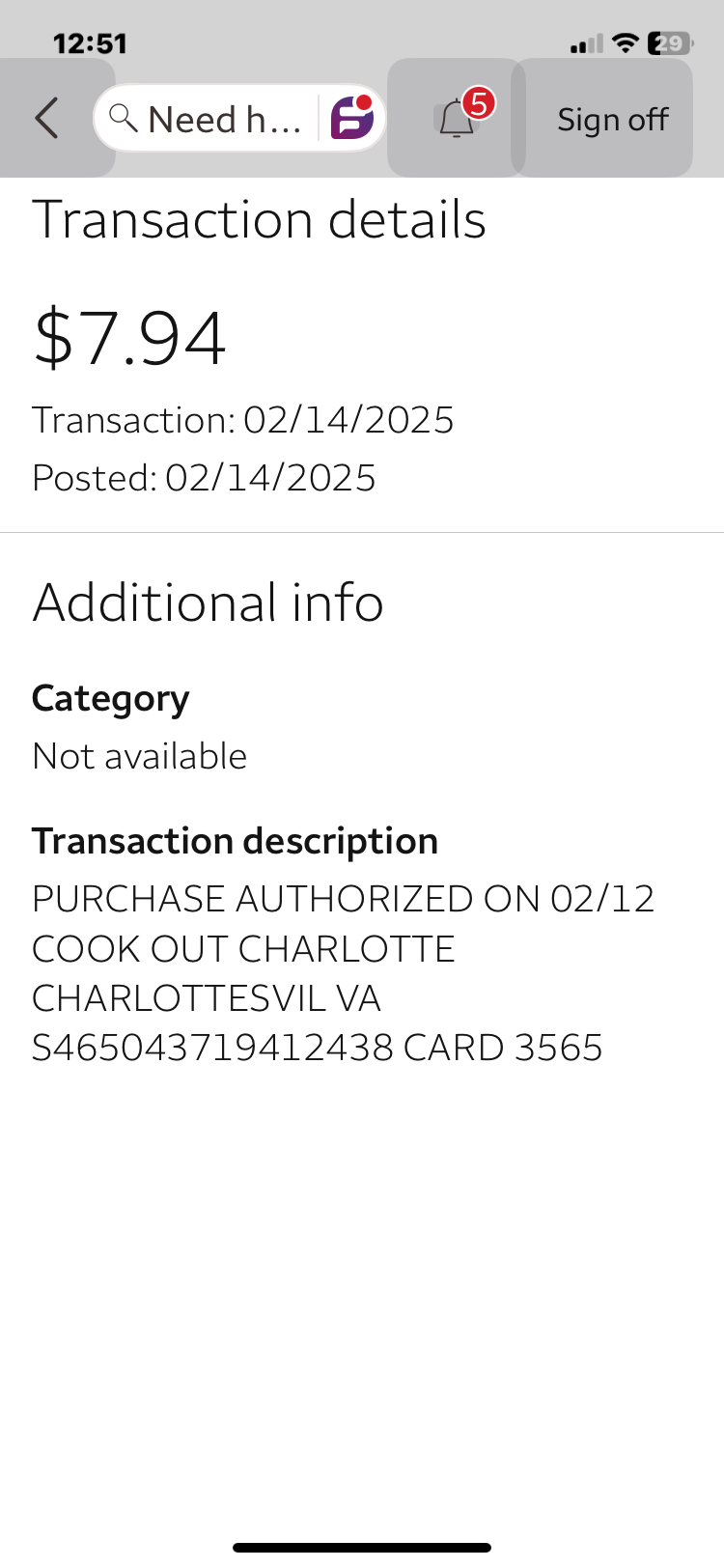The image size is (724, 1568).
Task: Tap the red badge showing 5 notifications
Action: tap(478, 103)
